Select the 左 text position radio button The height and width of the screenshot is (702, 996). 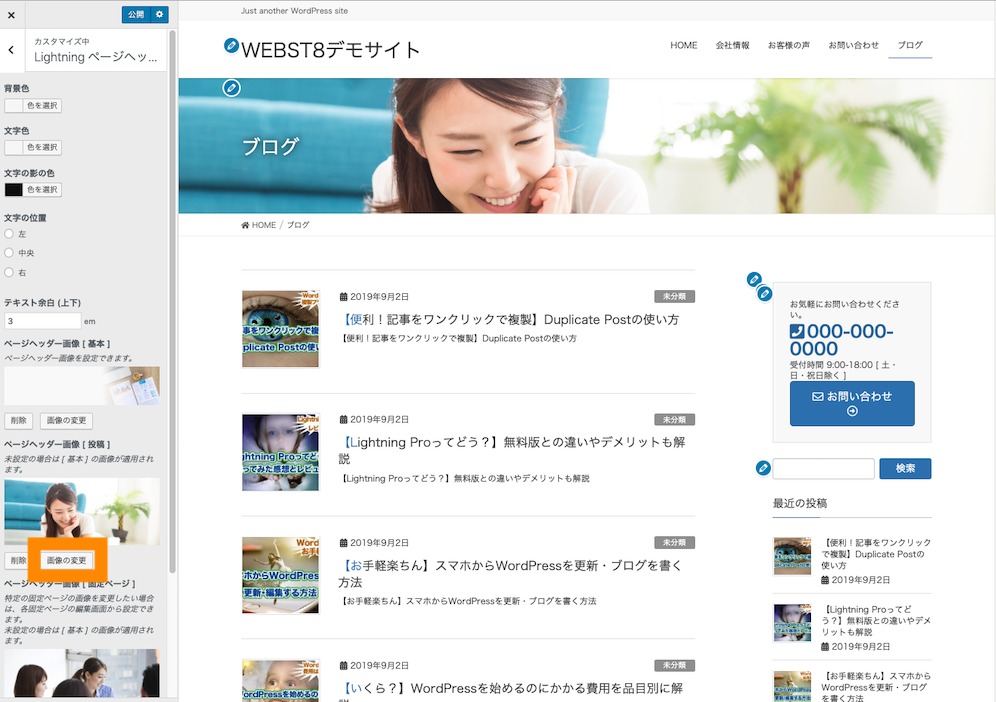9,233
